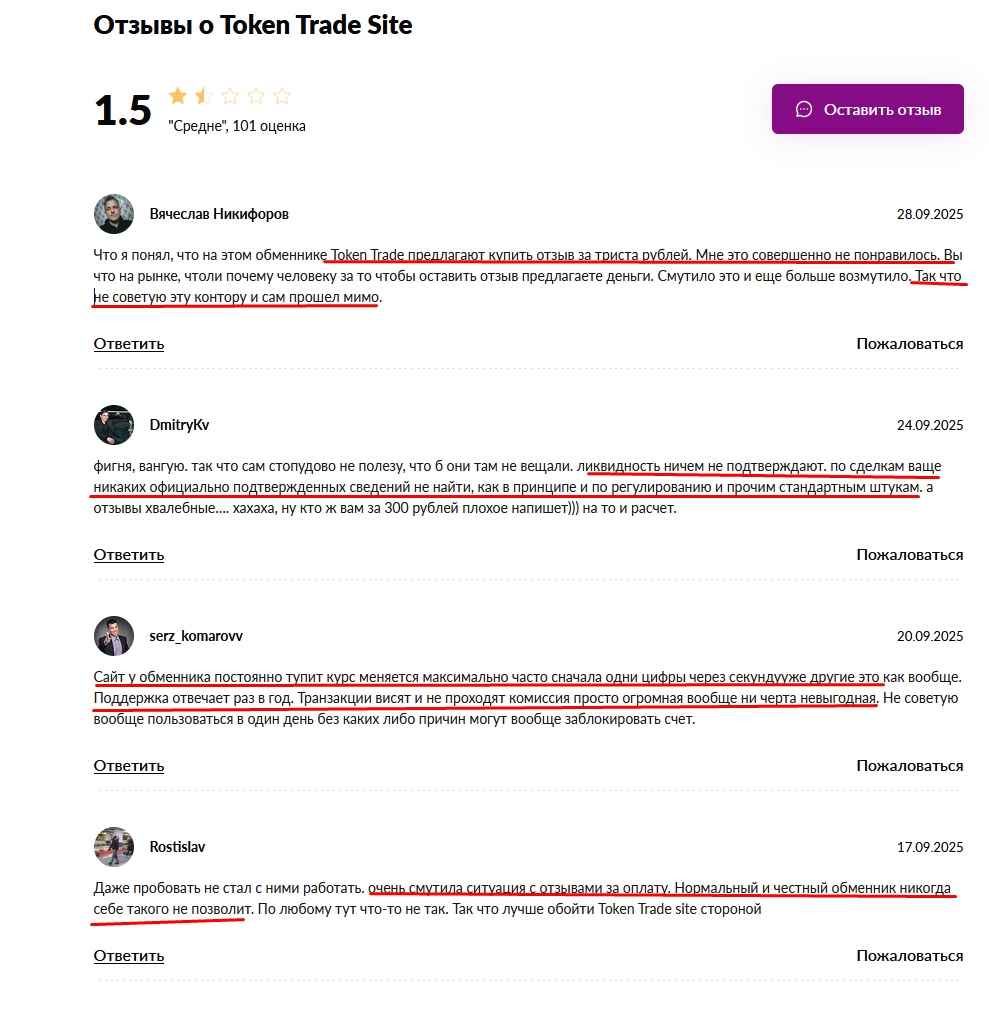Open Вячеслав Никифоров's avatar

coord(114,213)
